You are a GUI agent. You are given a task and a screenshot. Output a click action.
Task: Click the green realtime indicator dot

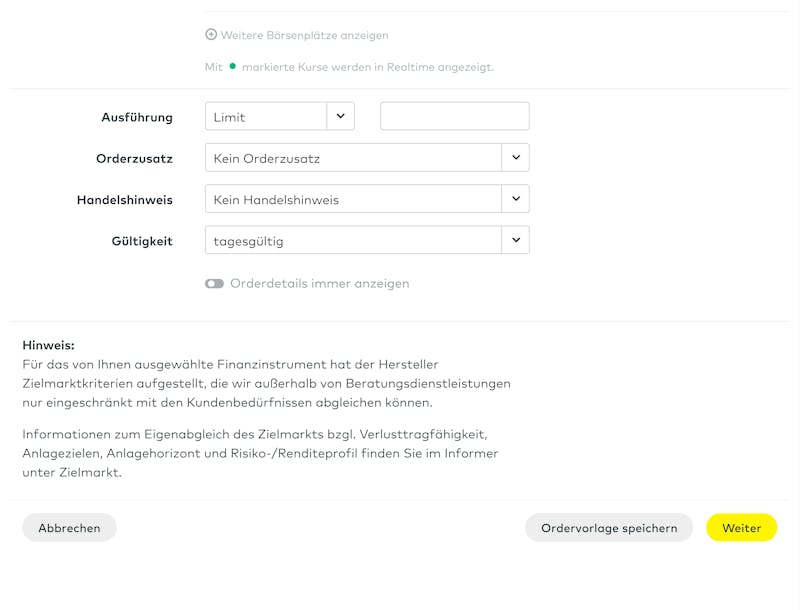[233, 66]
